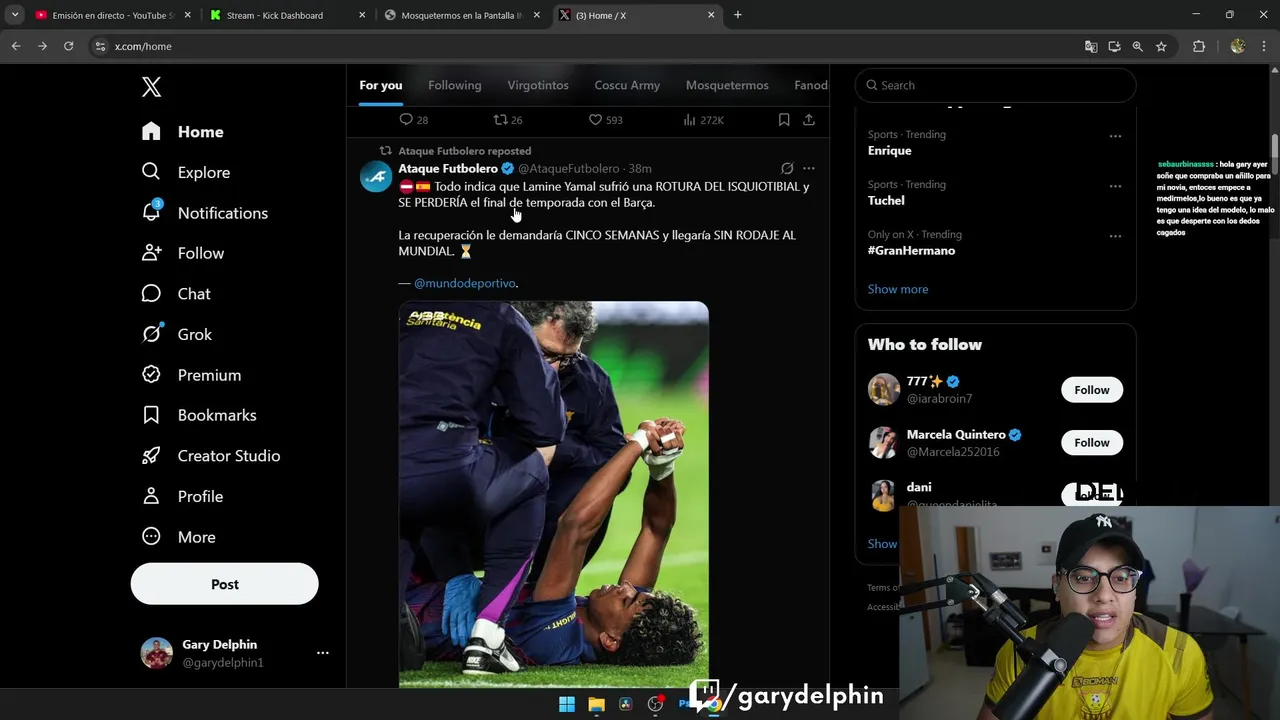Click the X Search field
Screen dimensions: 1280x720
[x=995, y=85]
